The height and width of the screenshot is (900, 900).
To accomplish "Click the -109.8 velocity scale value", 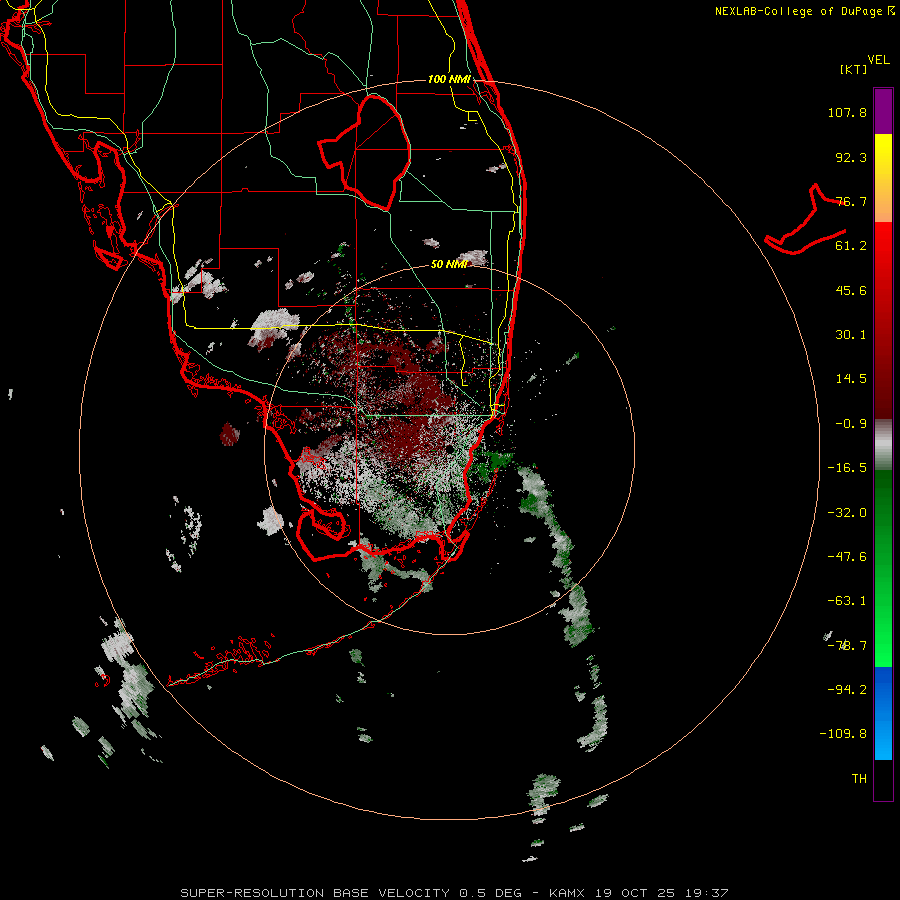I will tap(843, 734).
